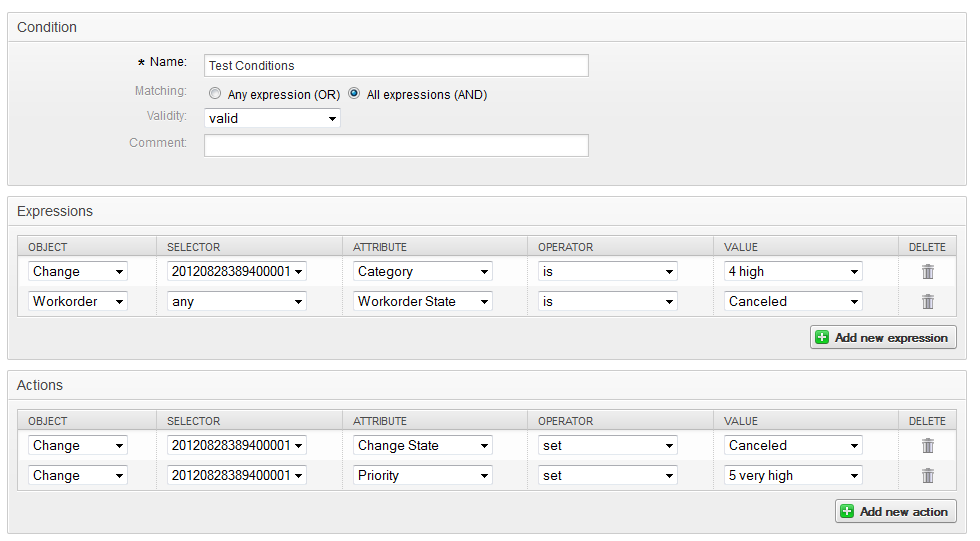The width and height of the screenshot is (980, 541).
Task: Open the Validity dropdown
Action: tap(272, 118)
